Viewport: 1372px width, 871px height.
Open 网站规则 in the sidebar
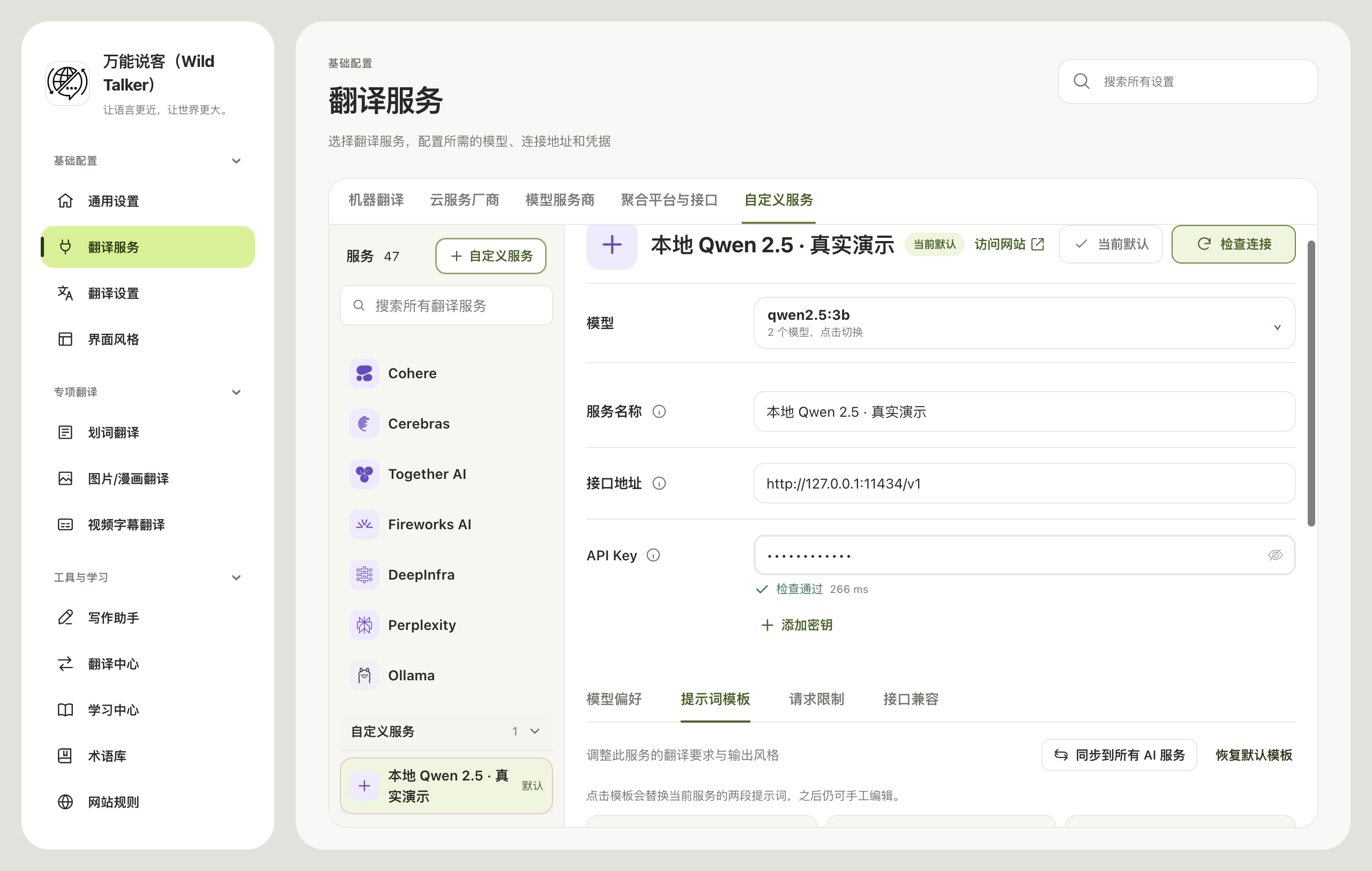click(147, 802)
